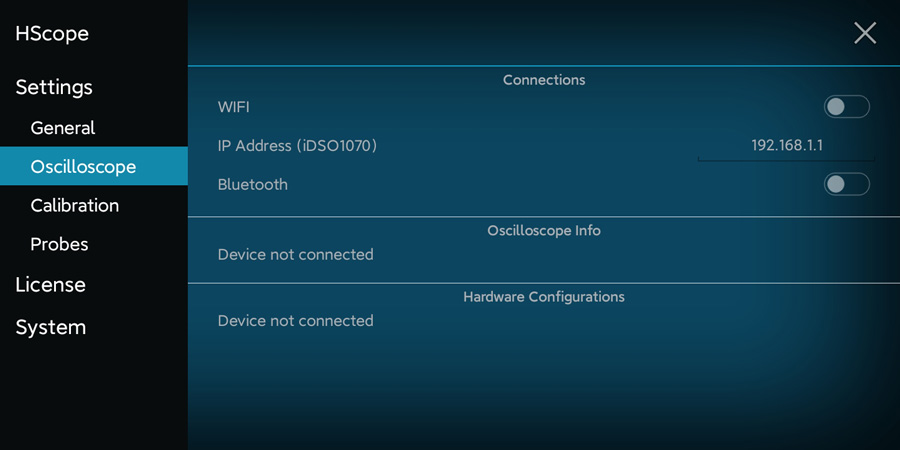Viewport: 900px width, 450px height.
Task: Go to the Calibration settings
Action: (x=75, y=205)
